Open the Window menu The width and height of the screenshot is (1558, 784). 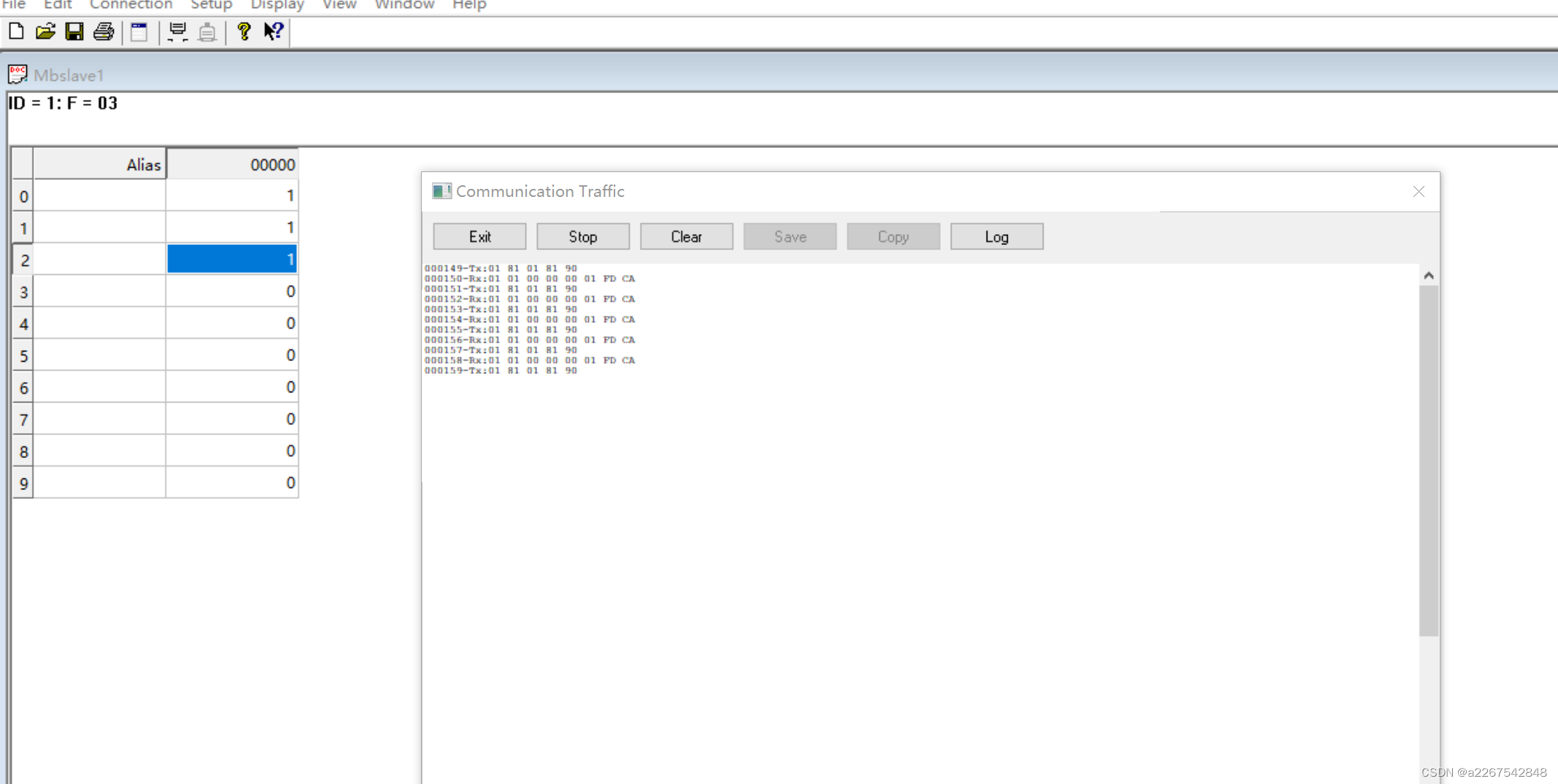[404, 5]
